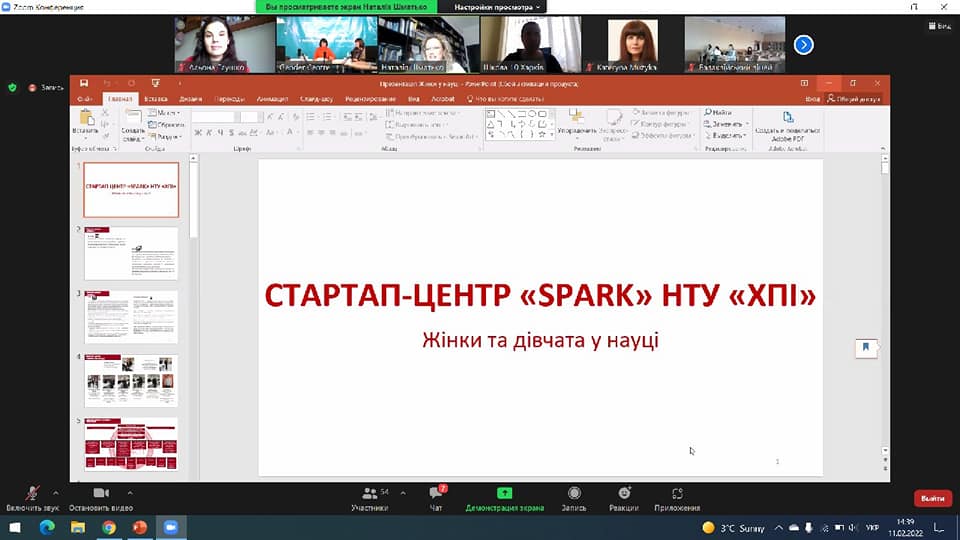
Task: Switch to the Вставка ribbon tab
Action: (155, 99)
